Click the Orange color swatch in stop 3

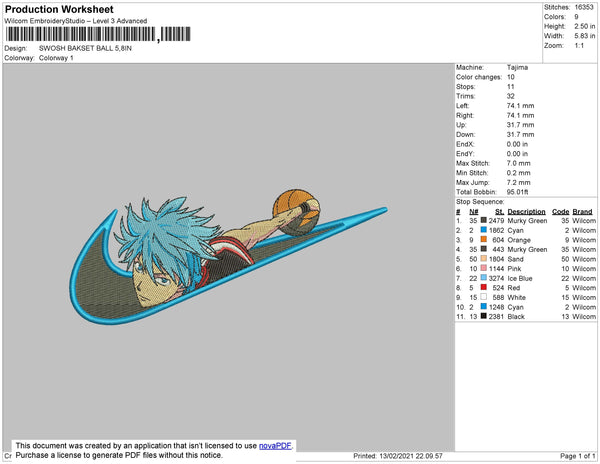[484, 240]
